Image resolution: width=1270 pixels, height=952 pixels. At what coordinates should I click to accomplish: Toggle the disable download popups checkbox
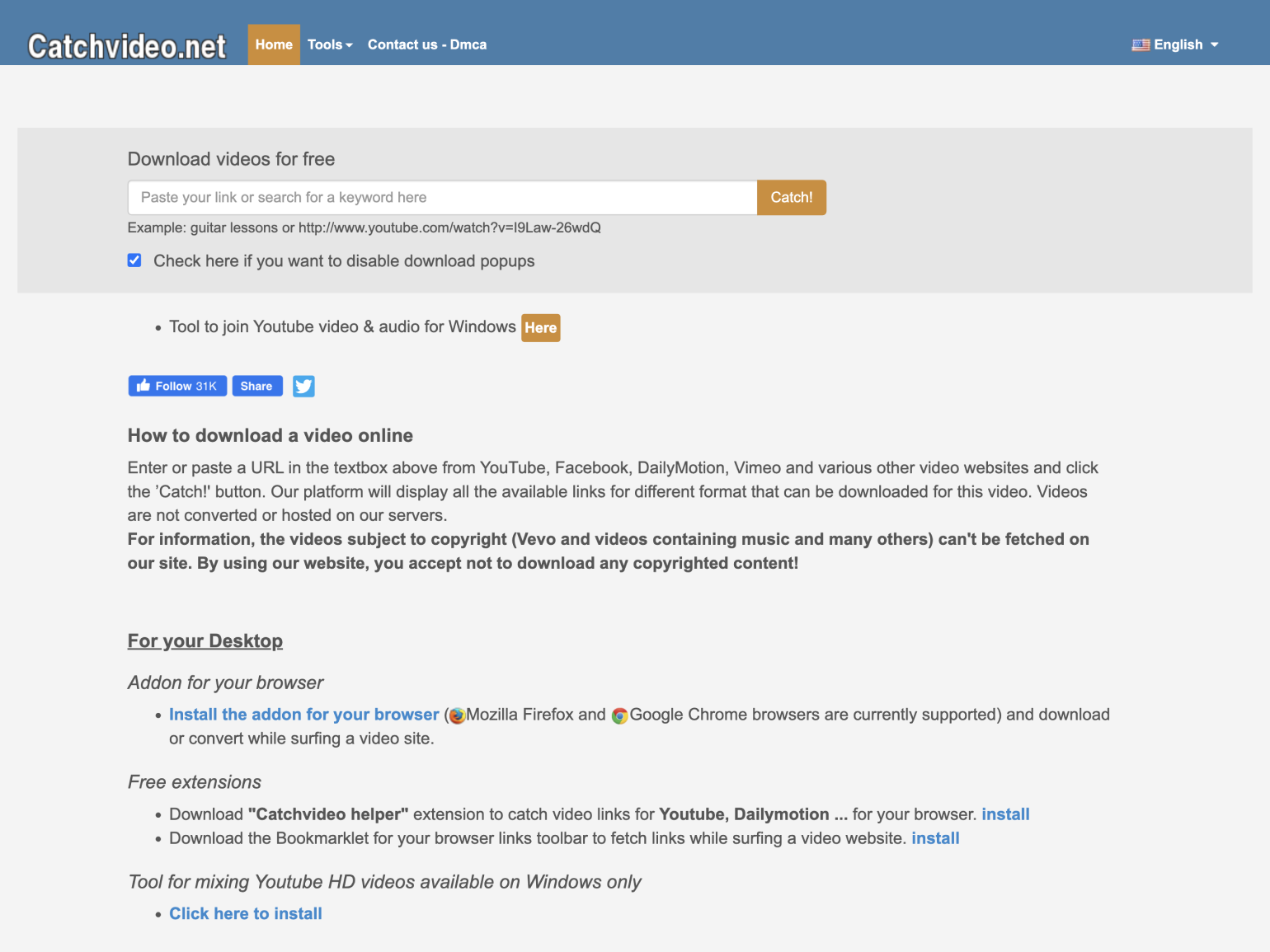point(134,260)
